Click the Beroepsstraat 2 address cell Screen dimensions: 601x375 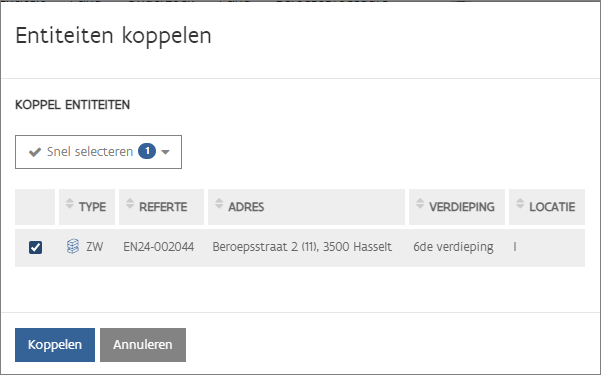pyautogui.click(x=302, y=247)
